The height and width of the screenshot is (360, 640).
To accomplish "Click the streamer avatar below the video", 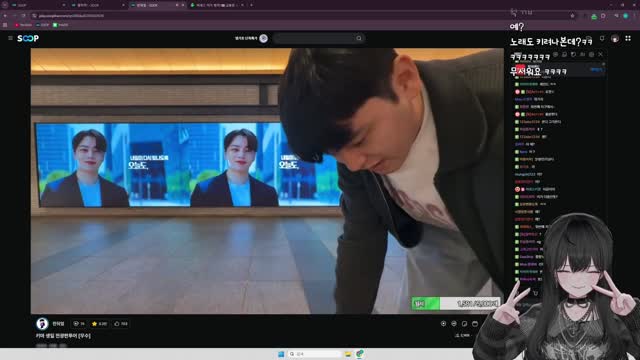I will [42, 324].
